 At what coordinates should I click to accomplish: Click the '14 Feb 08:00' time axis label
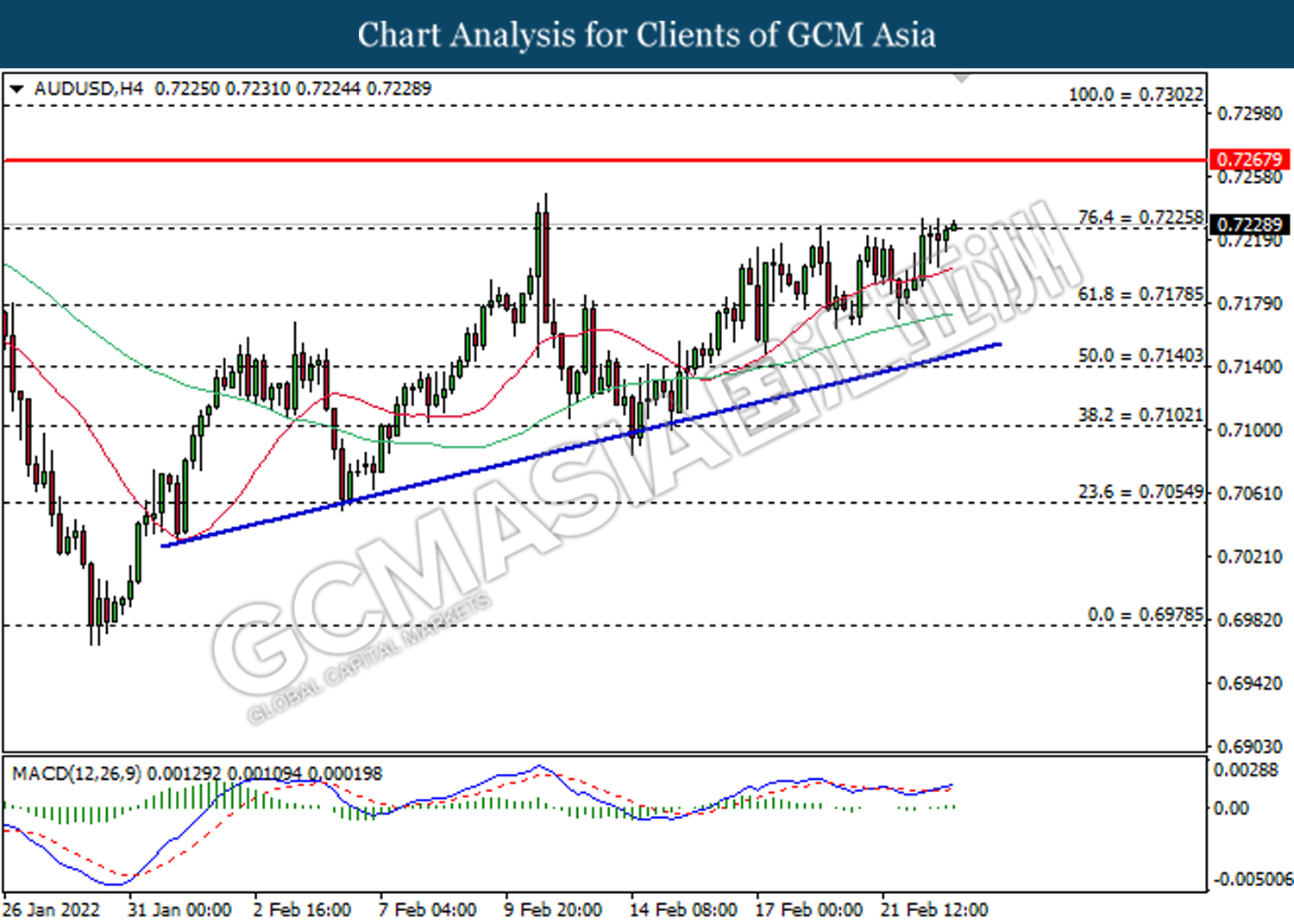click(x=683, y=909)
